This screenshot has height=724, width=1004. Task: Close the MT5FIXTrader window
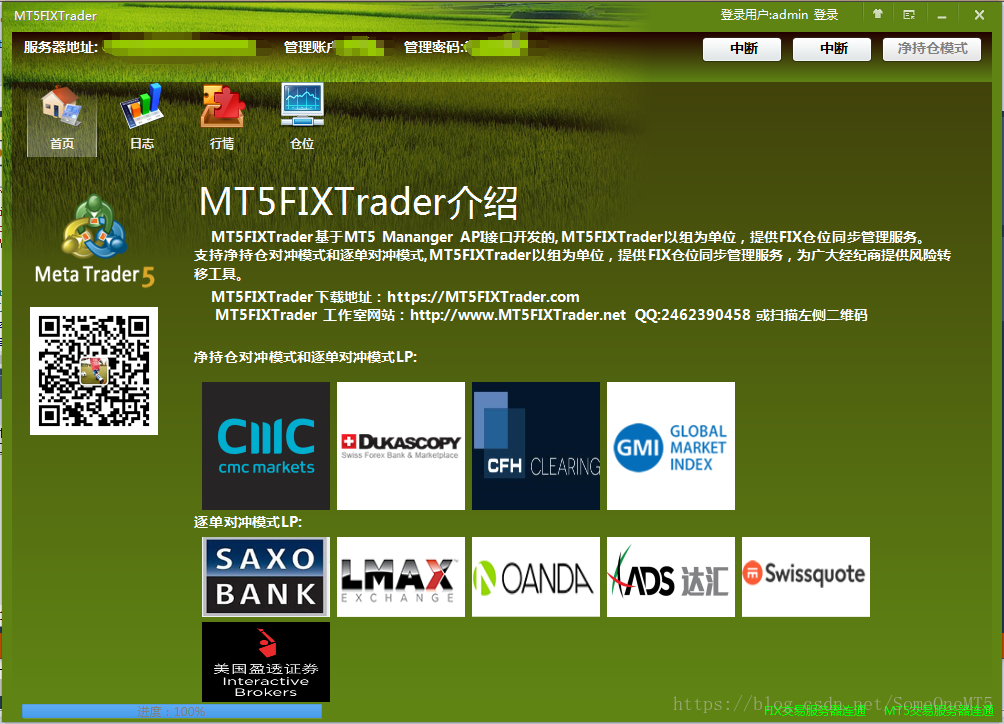979,15
